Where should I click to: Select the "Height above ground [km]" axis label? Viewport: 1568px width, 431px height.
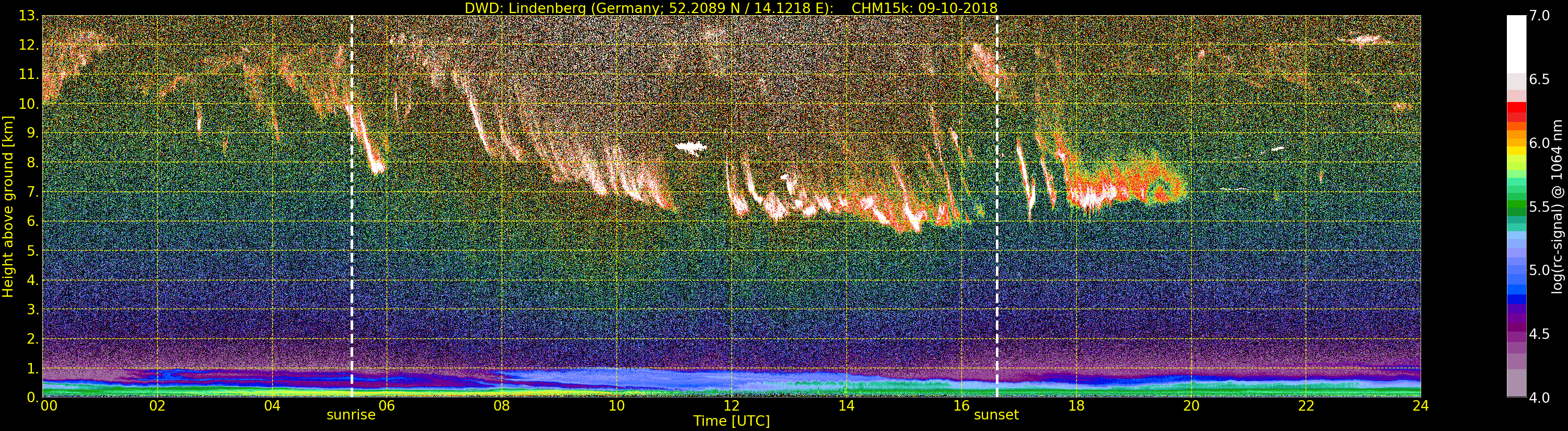coord(8,206)
